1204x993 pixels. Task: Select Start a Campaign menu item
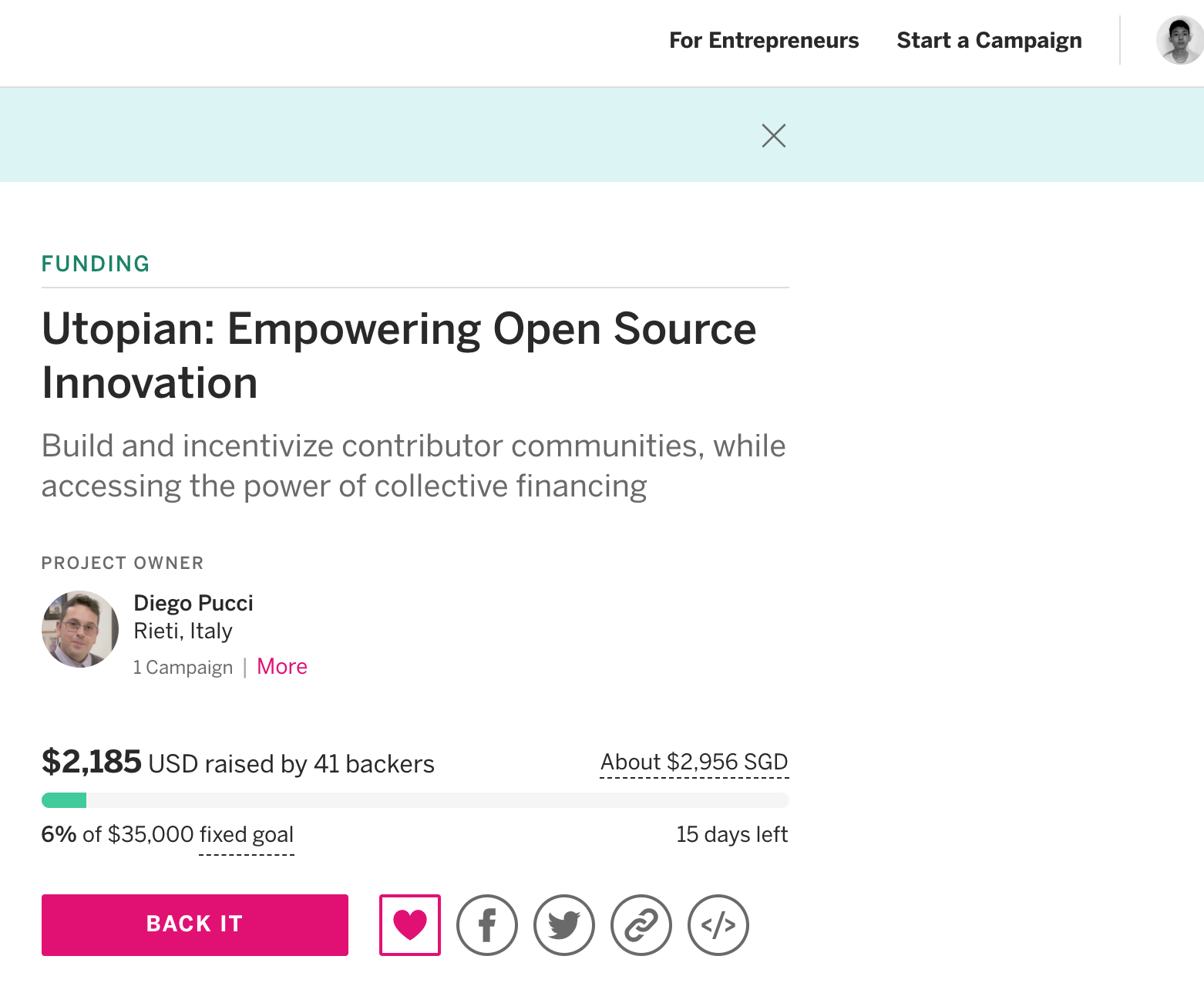click(989, 40)
